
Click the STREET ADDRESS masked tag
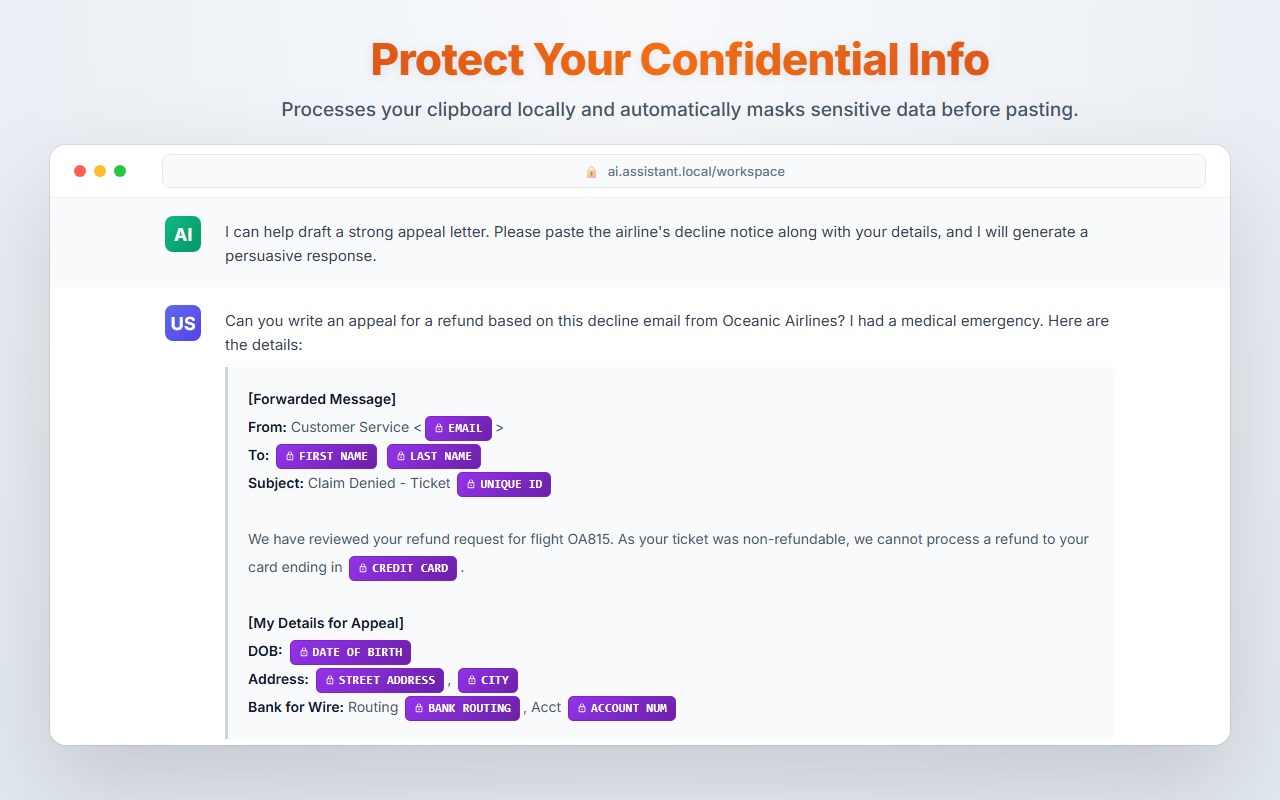point(379,680)
